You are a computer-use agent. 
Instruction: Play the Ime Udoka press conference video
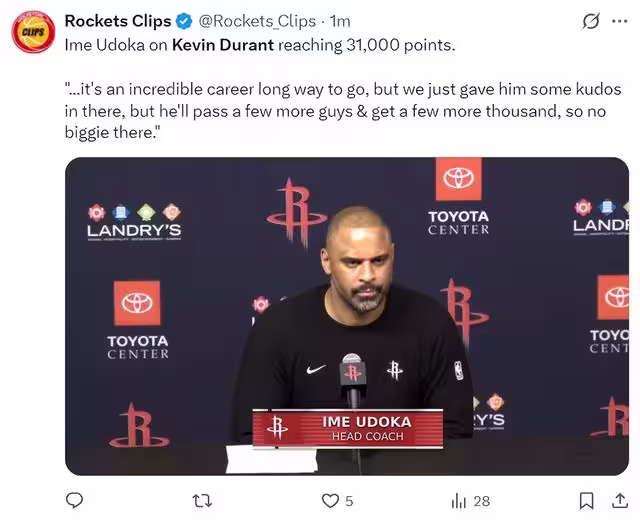(347, 316)
